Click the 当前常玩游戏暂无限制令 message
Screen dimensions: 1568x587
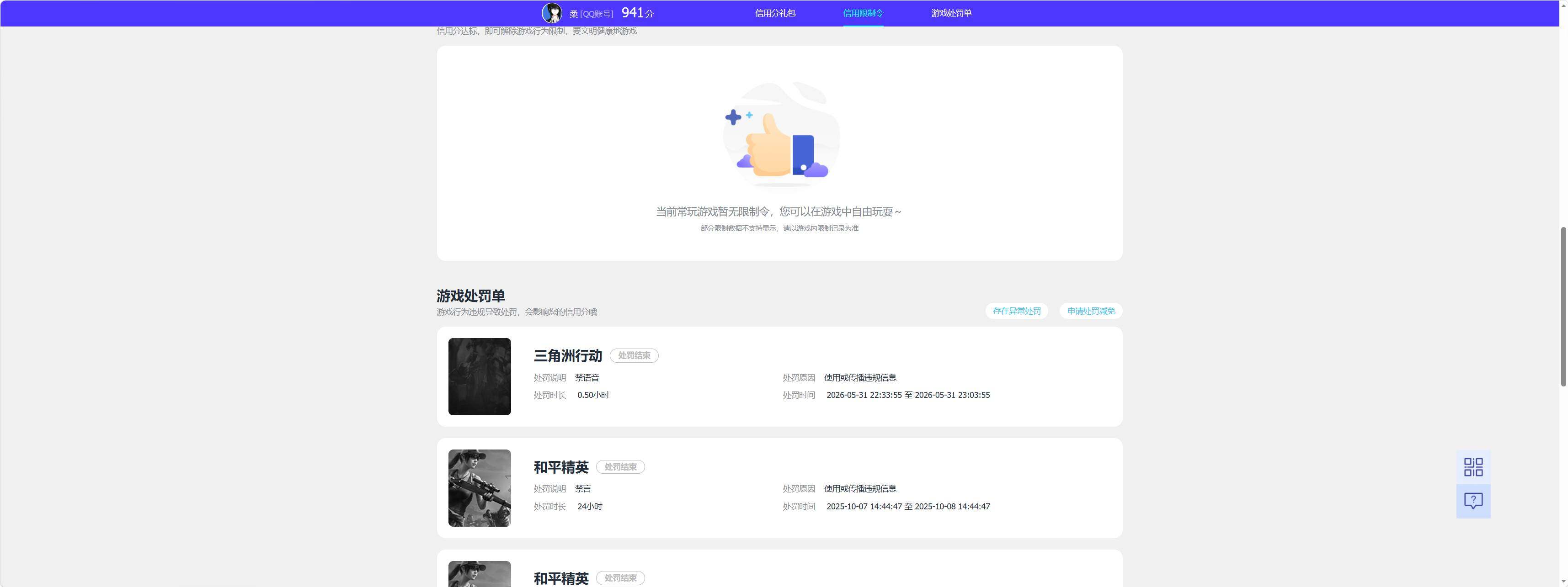[x=779, y=212]
